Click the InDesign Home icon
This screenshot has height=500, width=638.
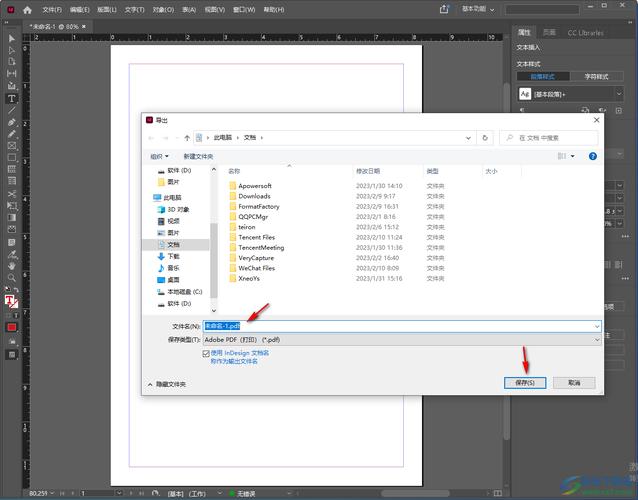27,9
